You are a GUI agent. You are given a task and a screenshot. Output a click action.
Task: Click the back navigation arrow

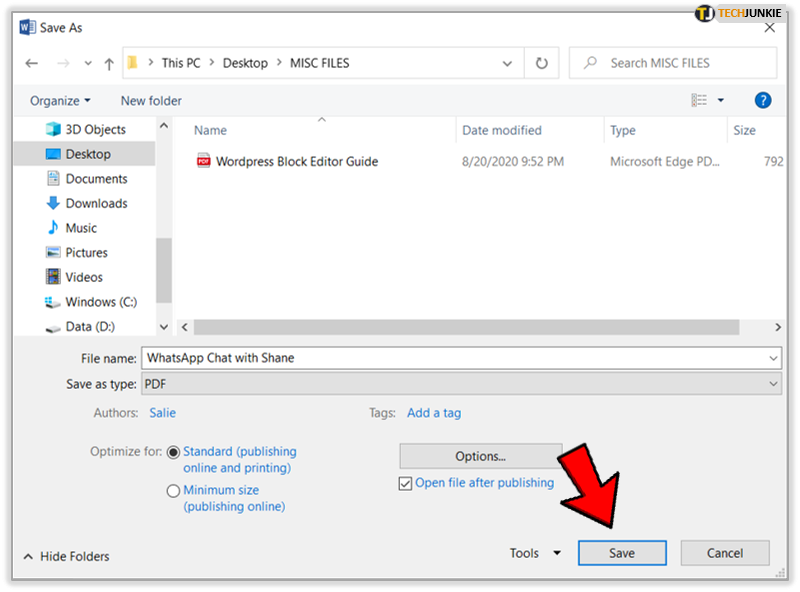tap(32, 63)
